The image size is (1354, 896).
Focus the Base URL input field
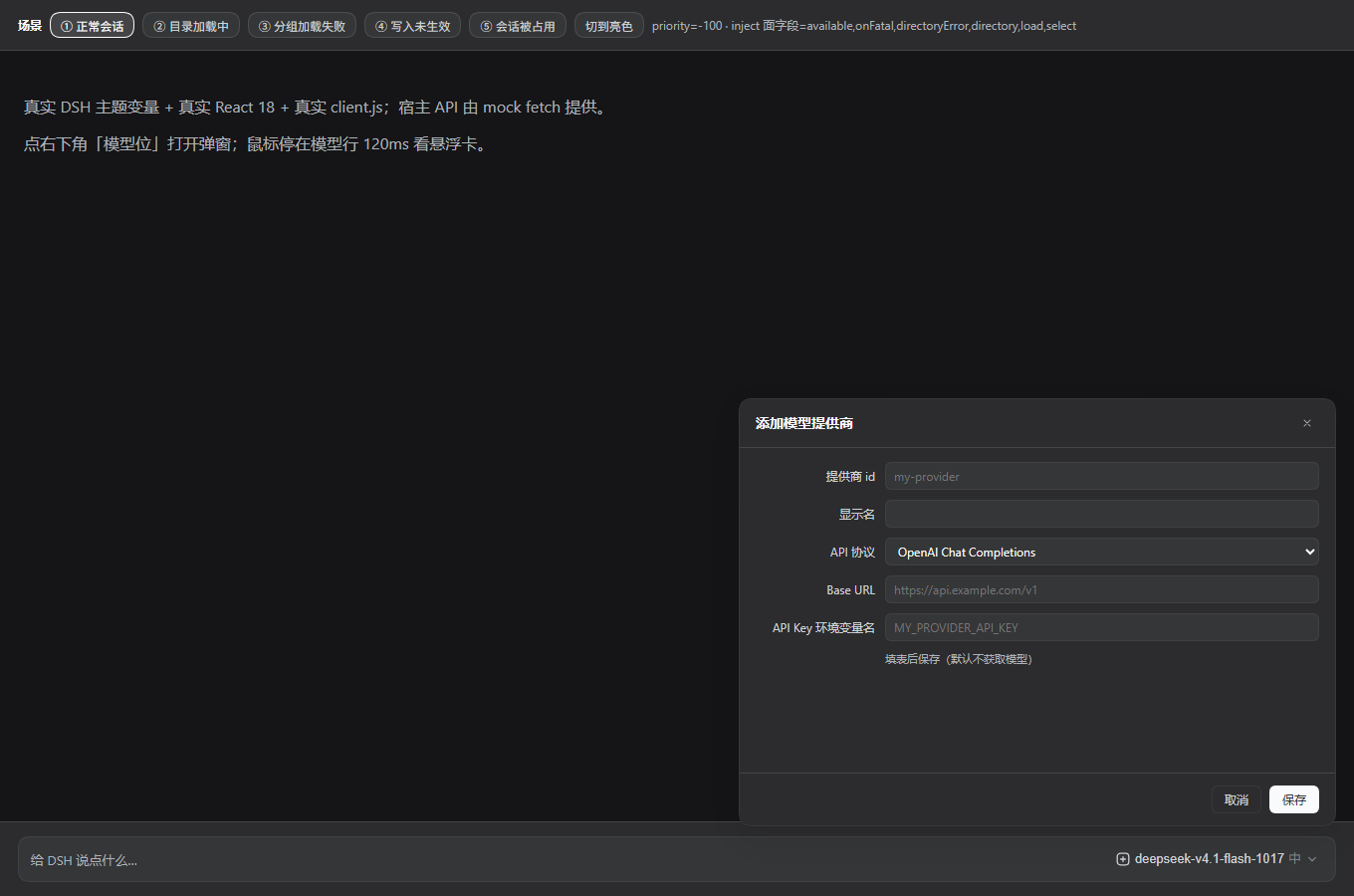(1101, 589)
